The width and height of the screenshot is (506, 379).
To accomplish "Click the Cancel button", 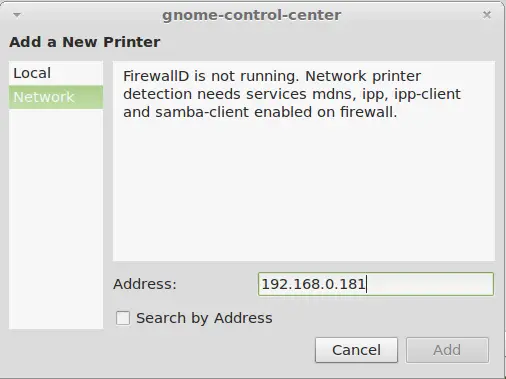I will point(356,350).
